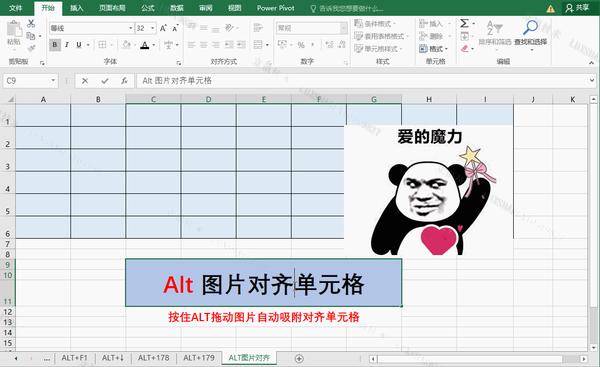Open the Copy options dropdown arrow
This screenshot has height=367, width=600.
40,36
